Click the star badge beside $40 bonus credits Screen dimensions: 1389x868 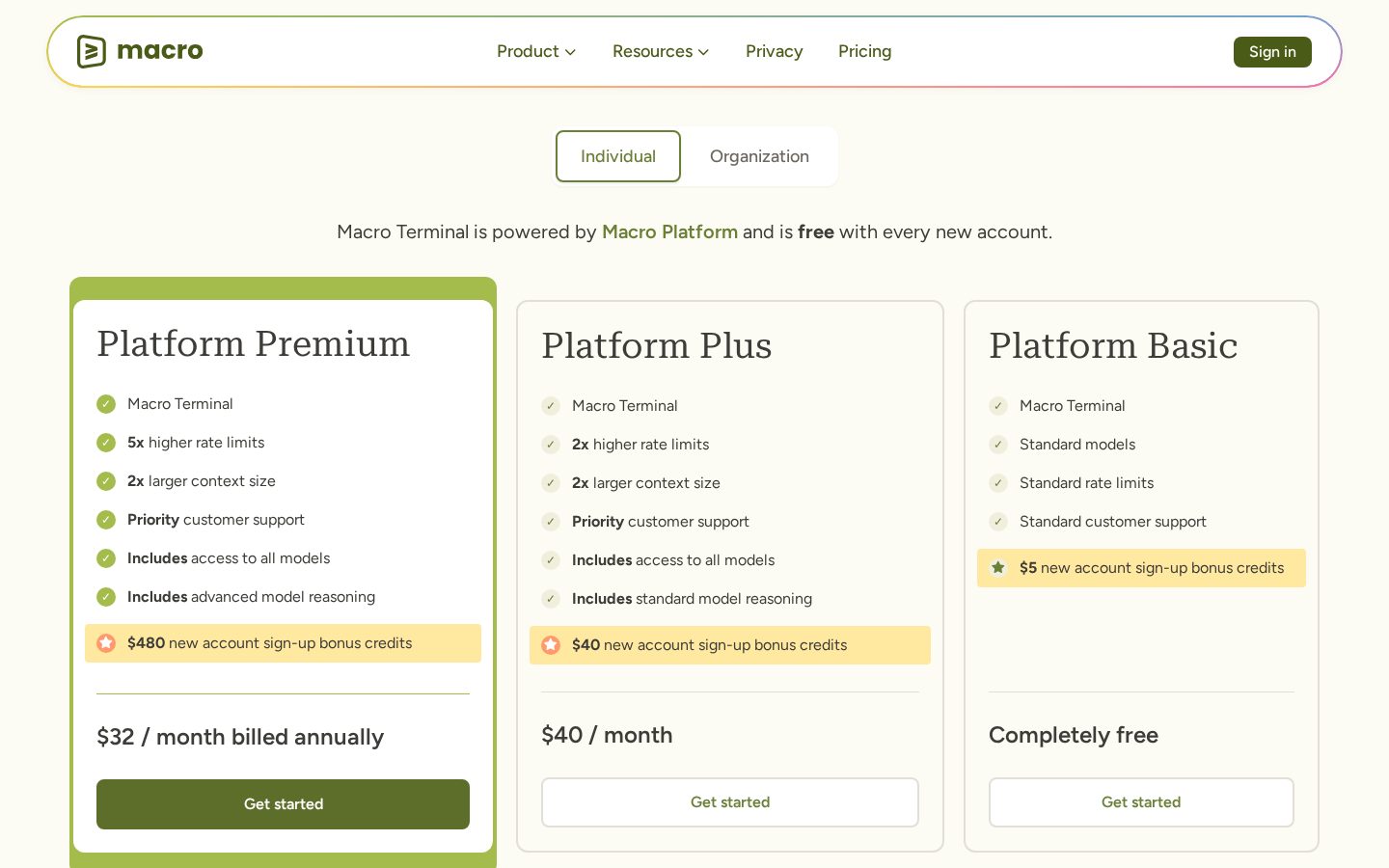[551, 645]
